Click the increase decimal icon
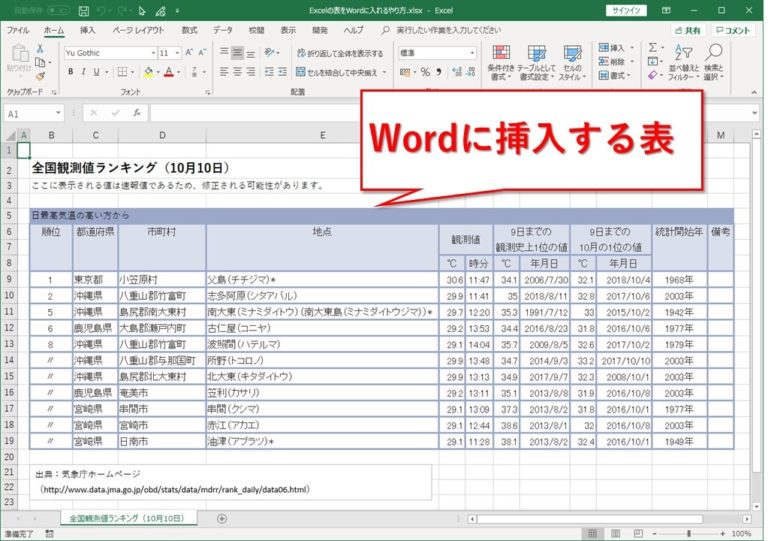768x541 pixels. coord(457,72)
